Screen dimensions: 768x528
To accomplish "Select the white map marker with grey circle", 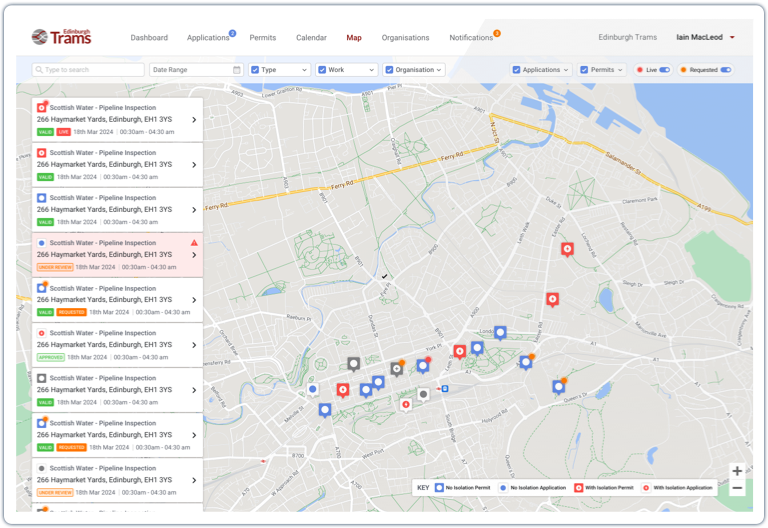I will tap(423, 394).
